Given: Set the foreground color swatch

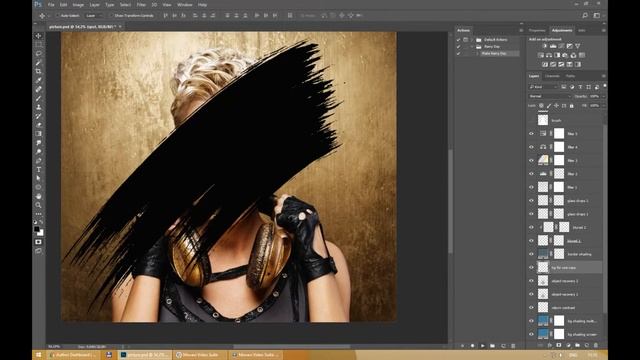Looking at the screenshot, I should [37, 229].
